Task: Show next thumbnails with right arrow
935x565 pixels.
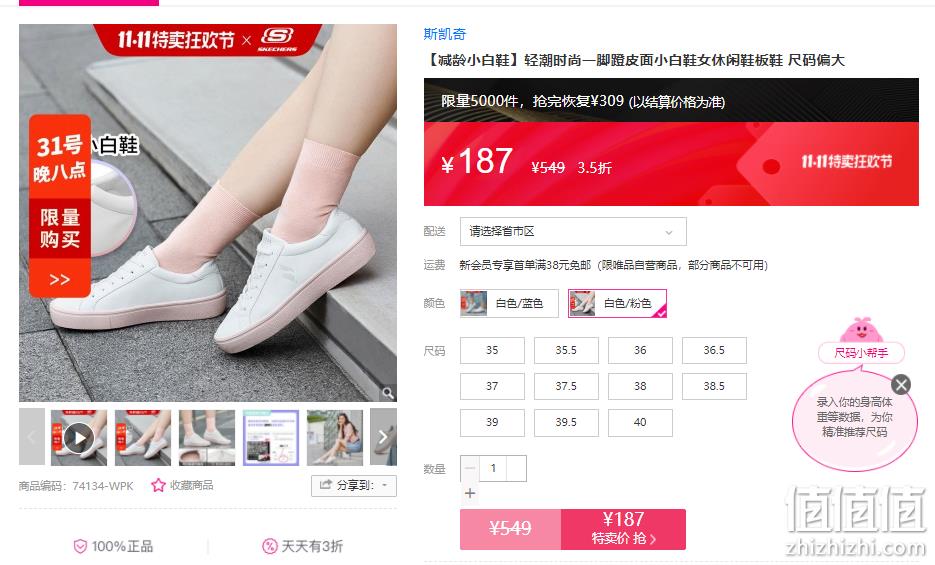Action: (x=383, y=437)
